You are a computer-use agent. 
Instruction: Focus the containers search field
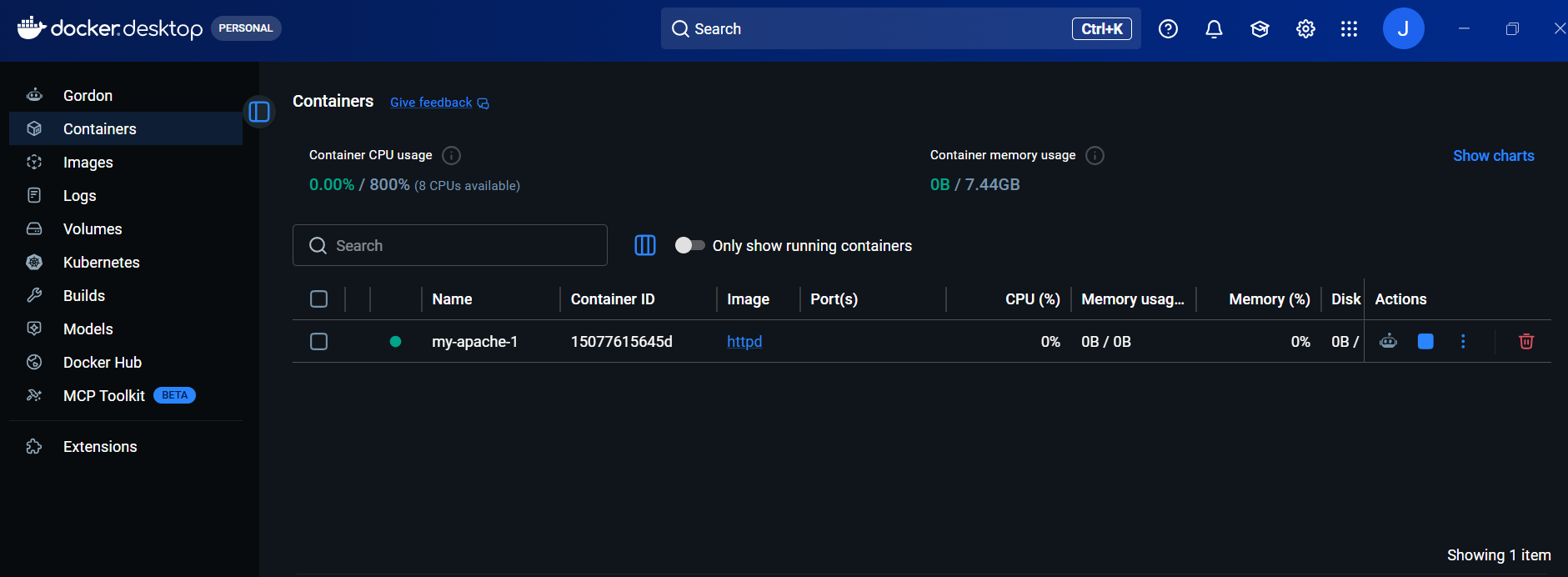pos(450,245)
